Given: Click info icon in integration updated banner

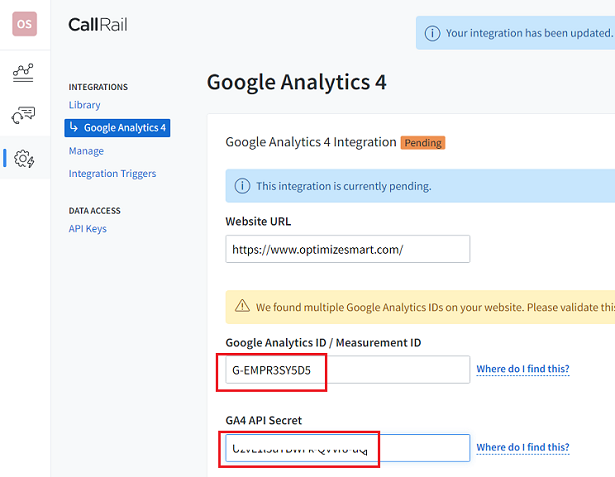Looking at the screenshot, I should pos(433,33).
